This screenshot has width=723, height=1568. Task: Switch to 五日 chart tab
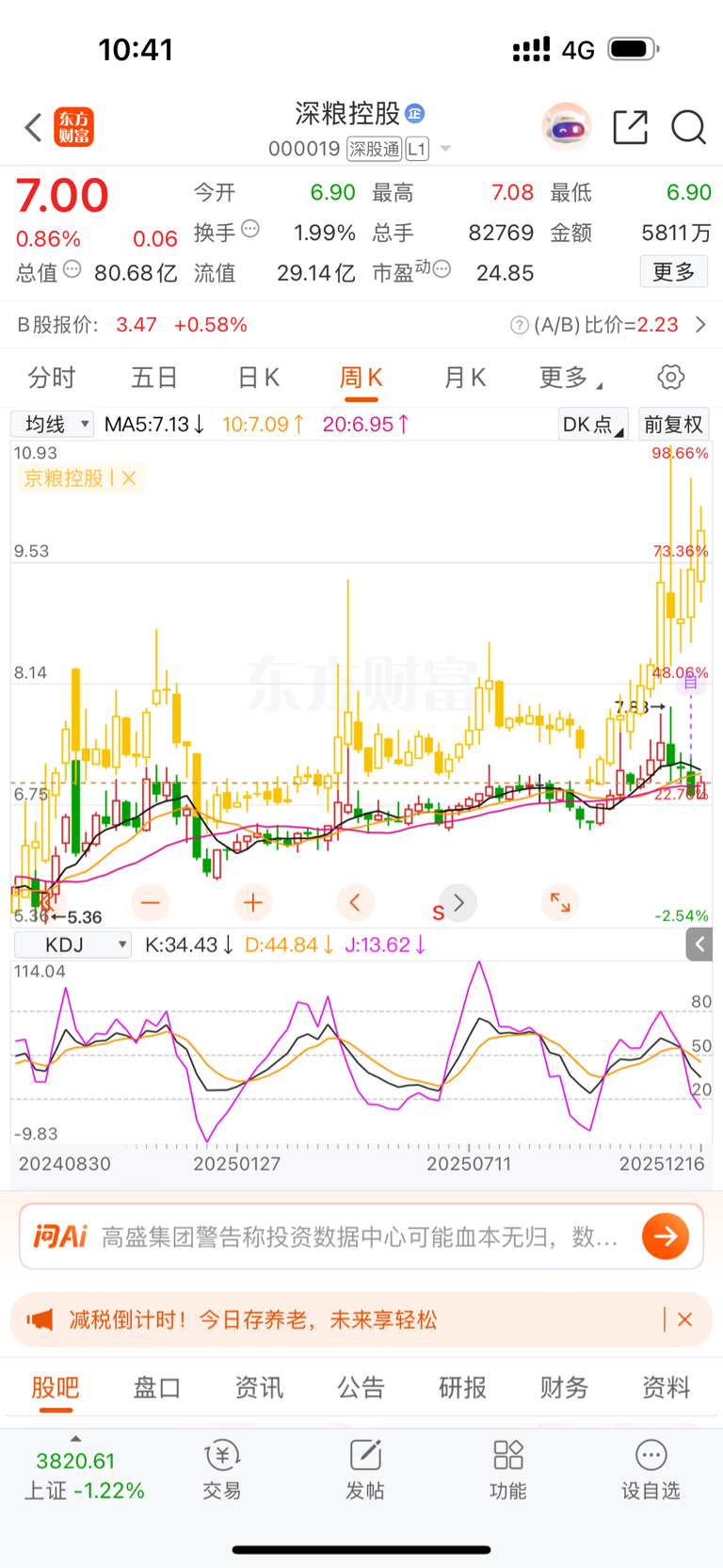[x=154, y=378]
